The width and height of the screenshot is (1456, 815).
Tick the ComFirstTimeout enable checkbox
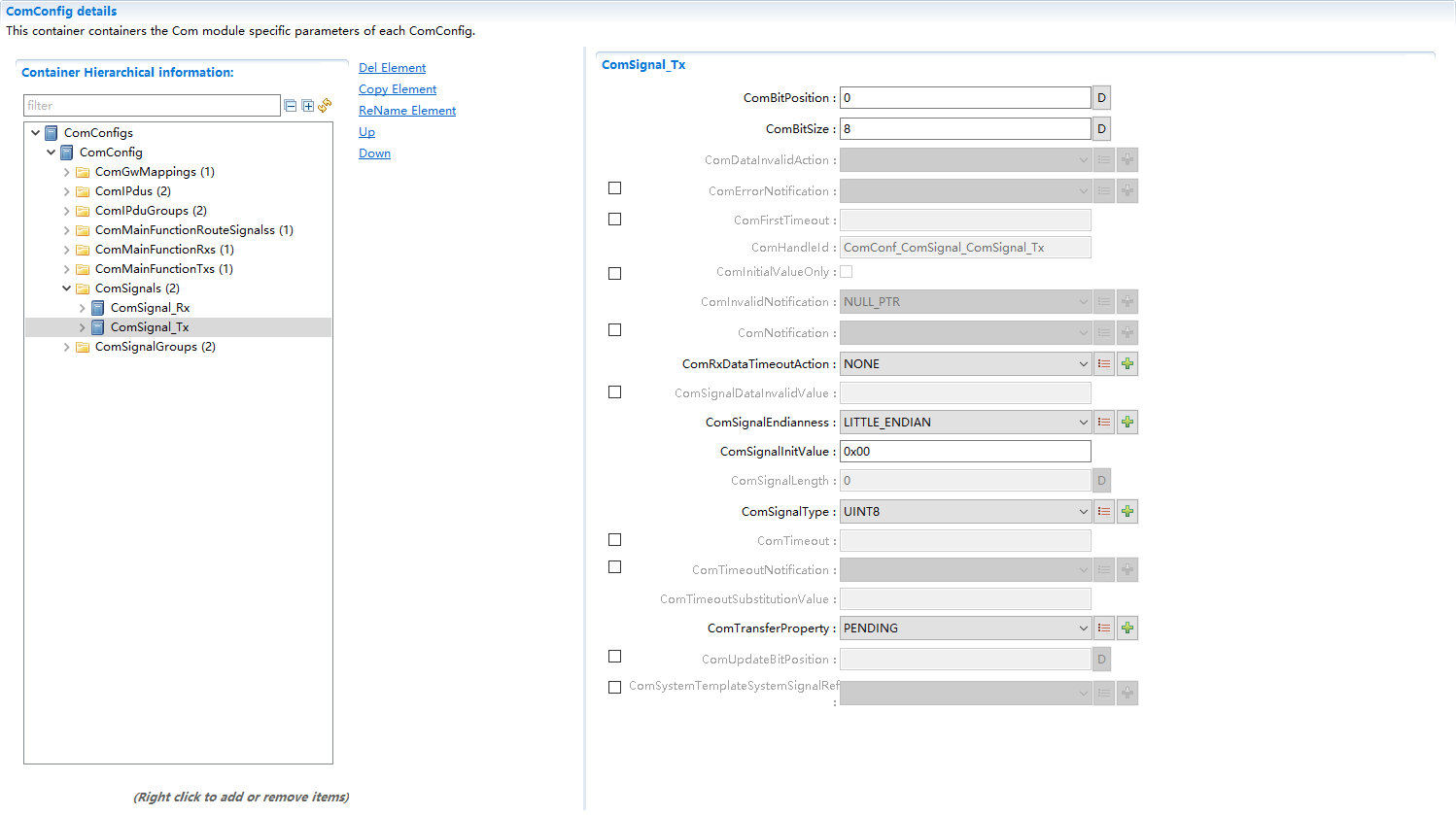pyautogui.click(x=614, y=220)
